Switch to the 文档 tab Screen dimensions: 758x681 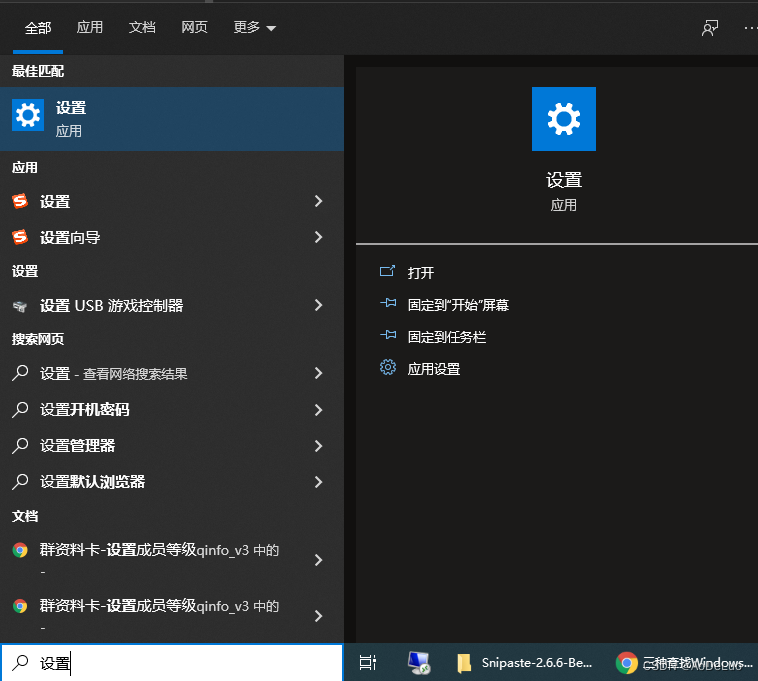tap(142, 28)
